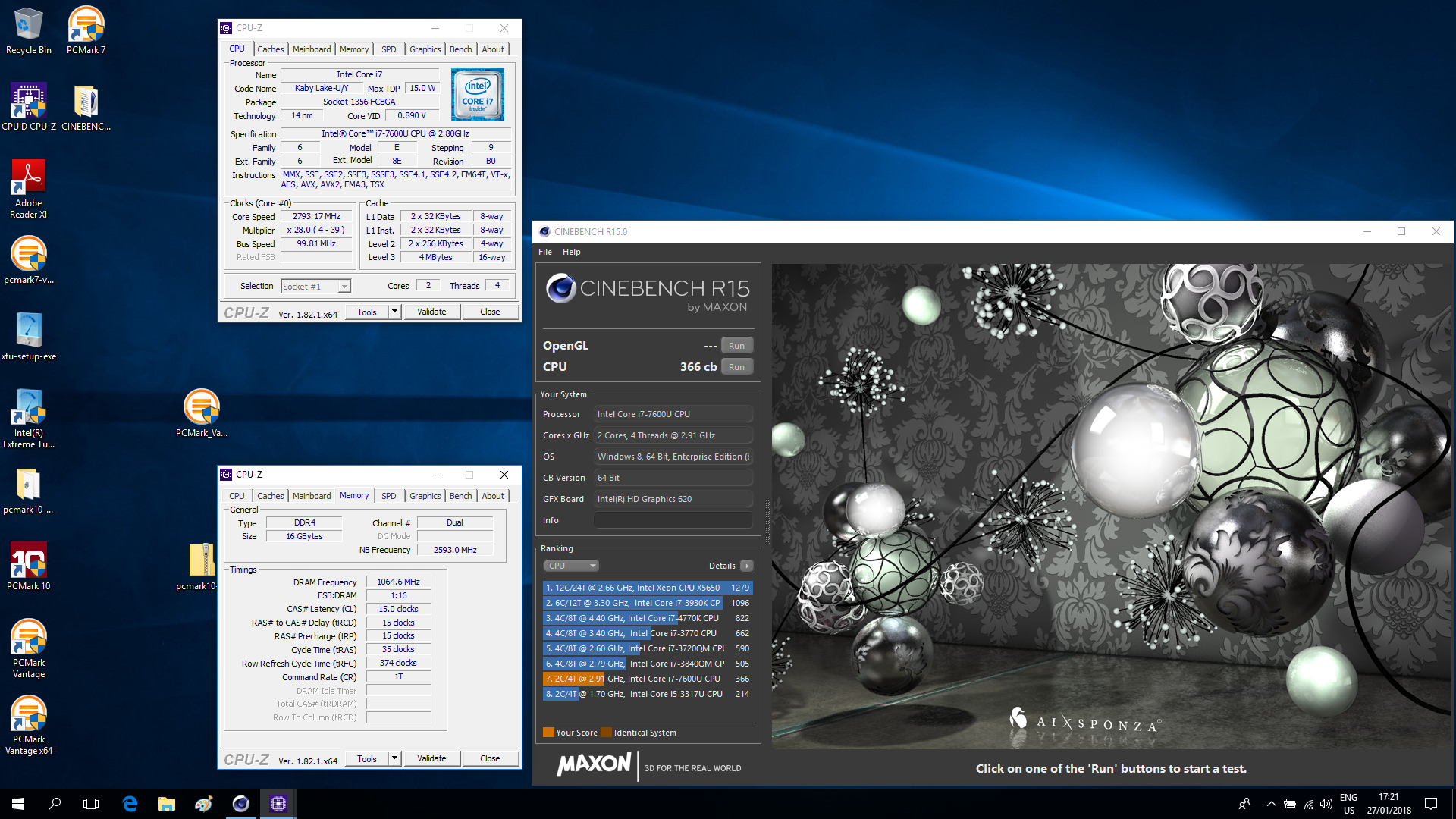Launch Microsoft Edge from the taskbar
Image resolution: width=1456 pixels, height=819 pixels.
(x=130, y=804)
